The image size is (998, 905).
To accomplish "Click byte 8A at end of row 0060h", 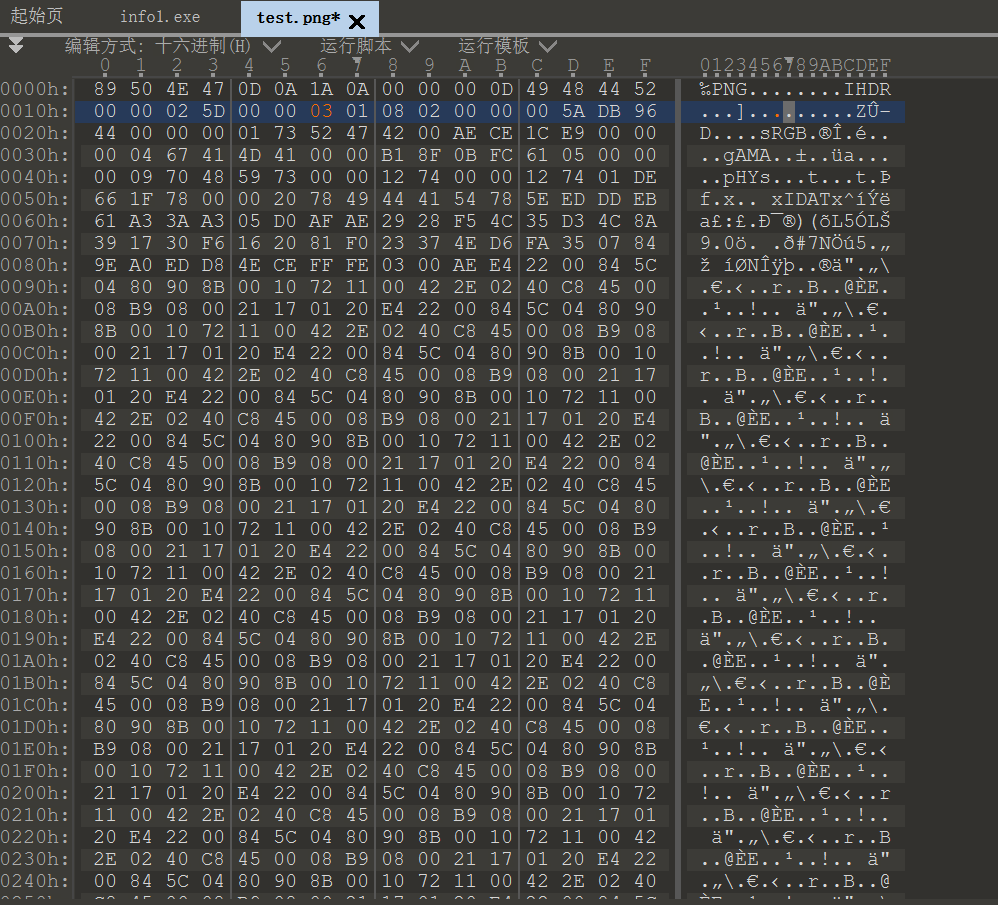I will [645, 221].
